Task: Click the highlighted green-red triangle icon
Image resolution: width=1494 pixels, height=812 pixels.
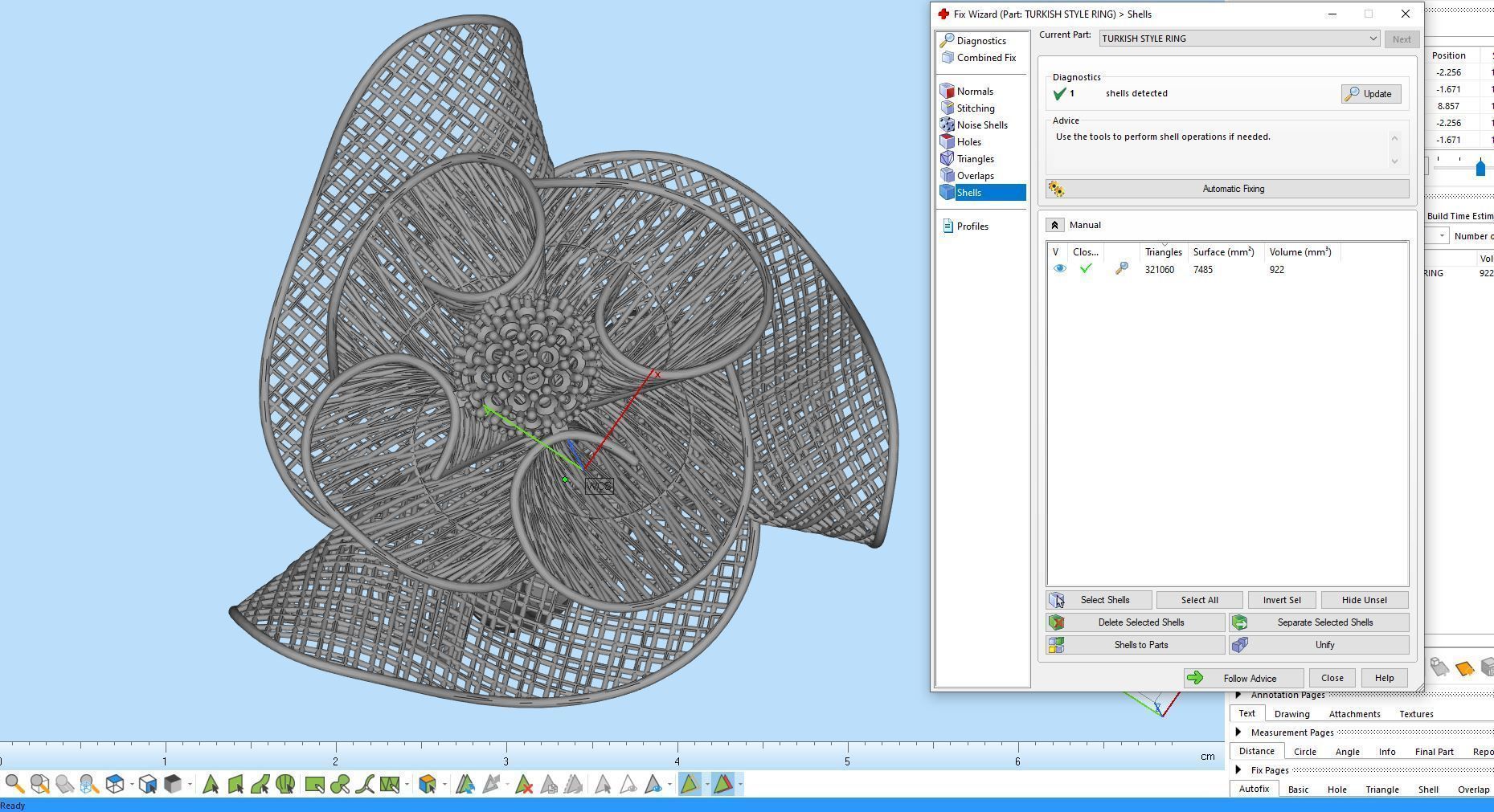Action: [x=722, y=784]
